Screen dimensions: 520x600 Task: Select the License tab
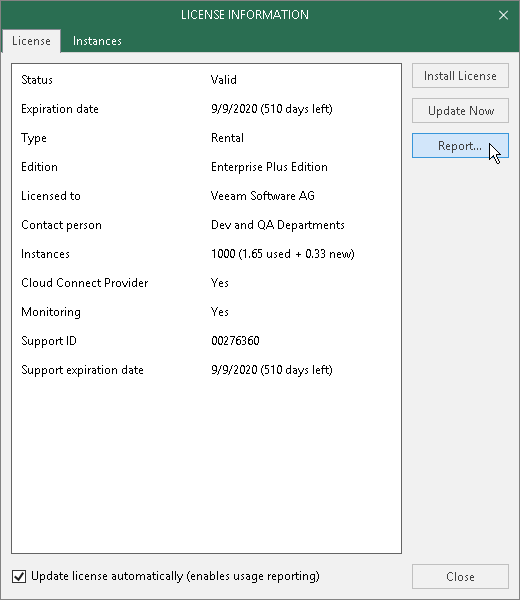(x=31, y=41)
